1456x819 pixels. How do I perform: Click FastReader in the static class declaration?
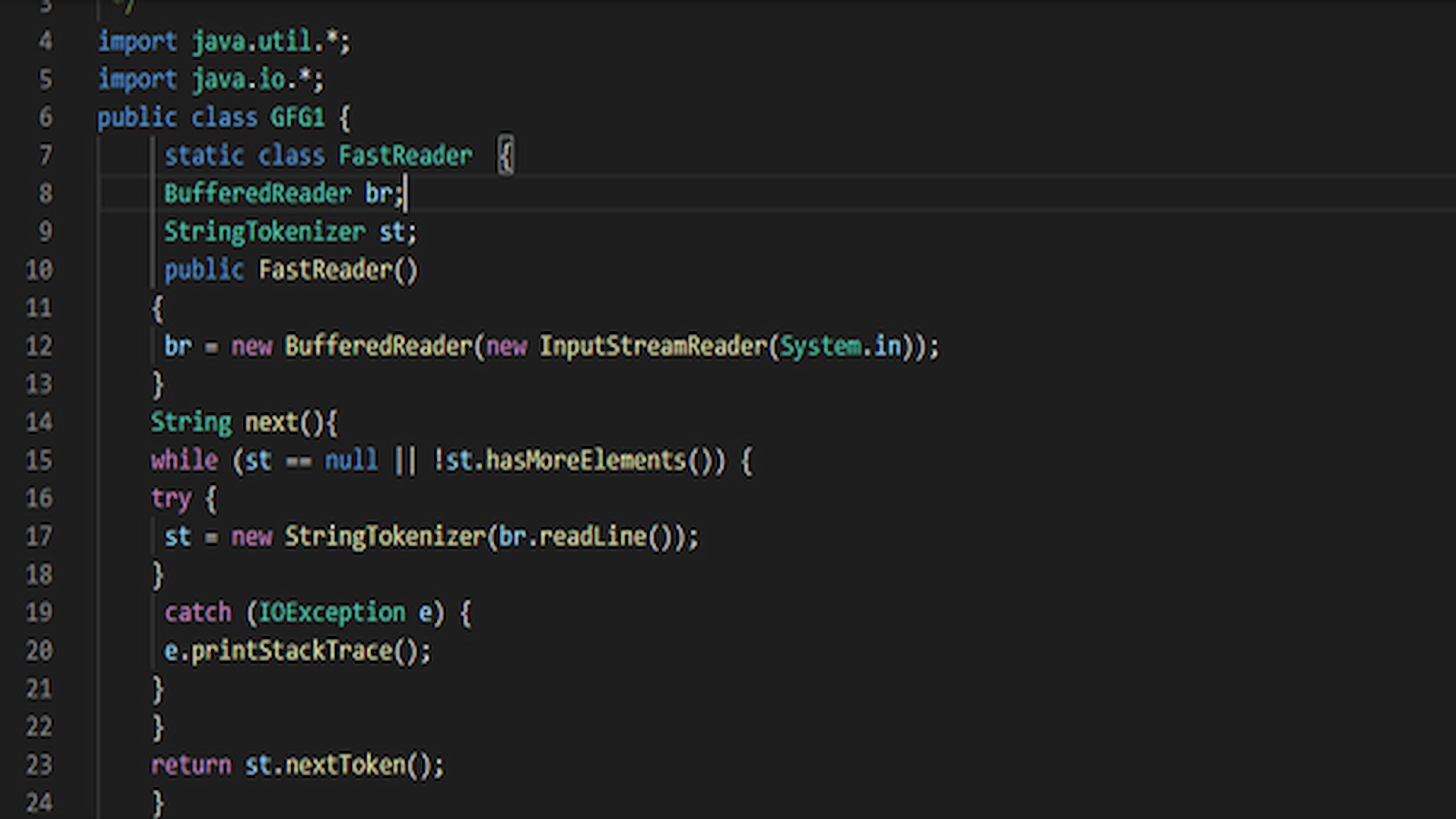click(x=405, y=156)
